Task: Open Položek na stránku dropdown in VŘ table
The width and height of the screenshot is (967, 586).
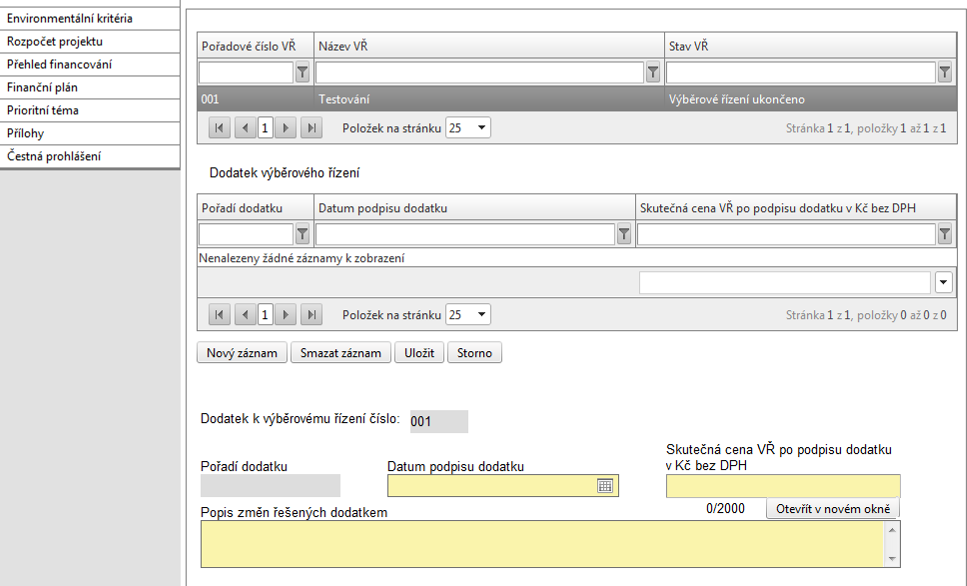Action: point(468,128)
